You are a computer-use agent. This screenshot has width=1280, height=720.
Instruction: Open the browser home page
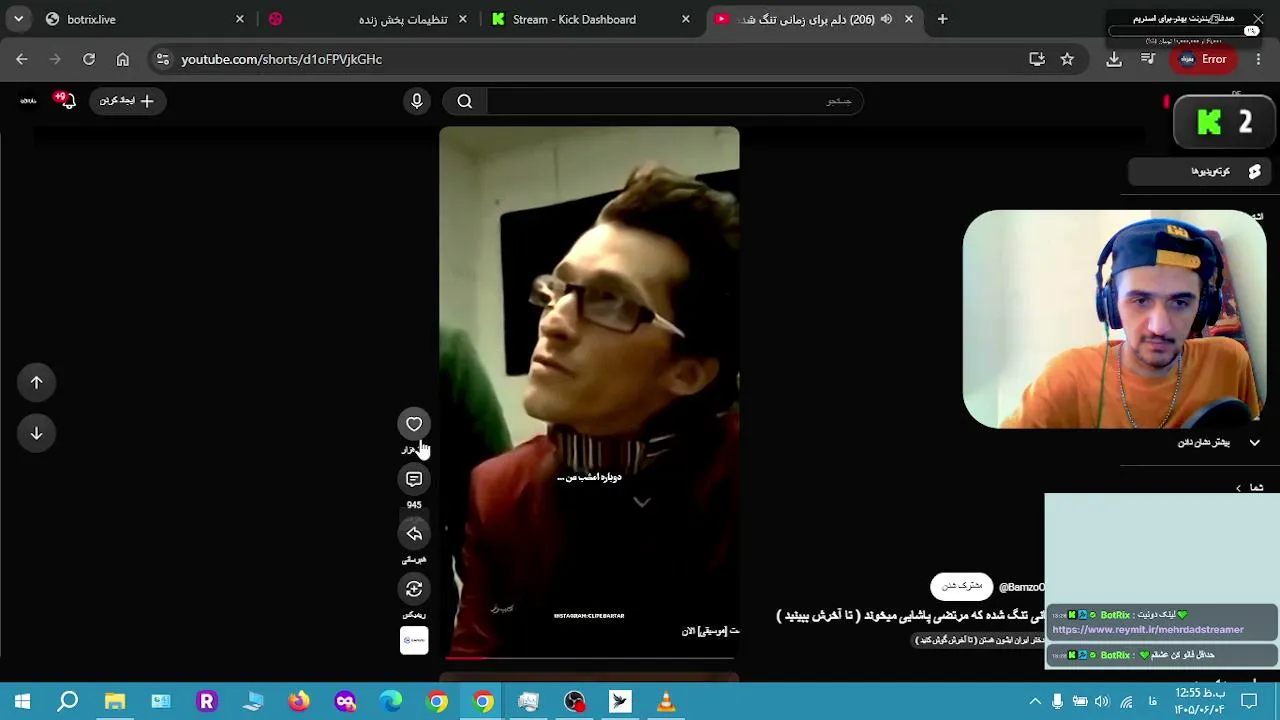[122, 59]
